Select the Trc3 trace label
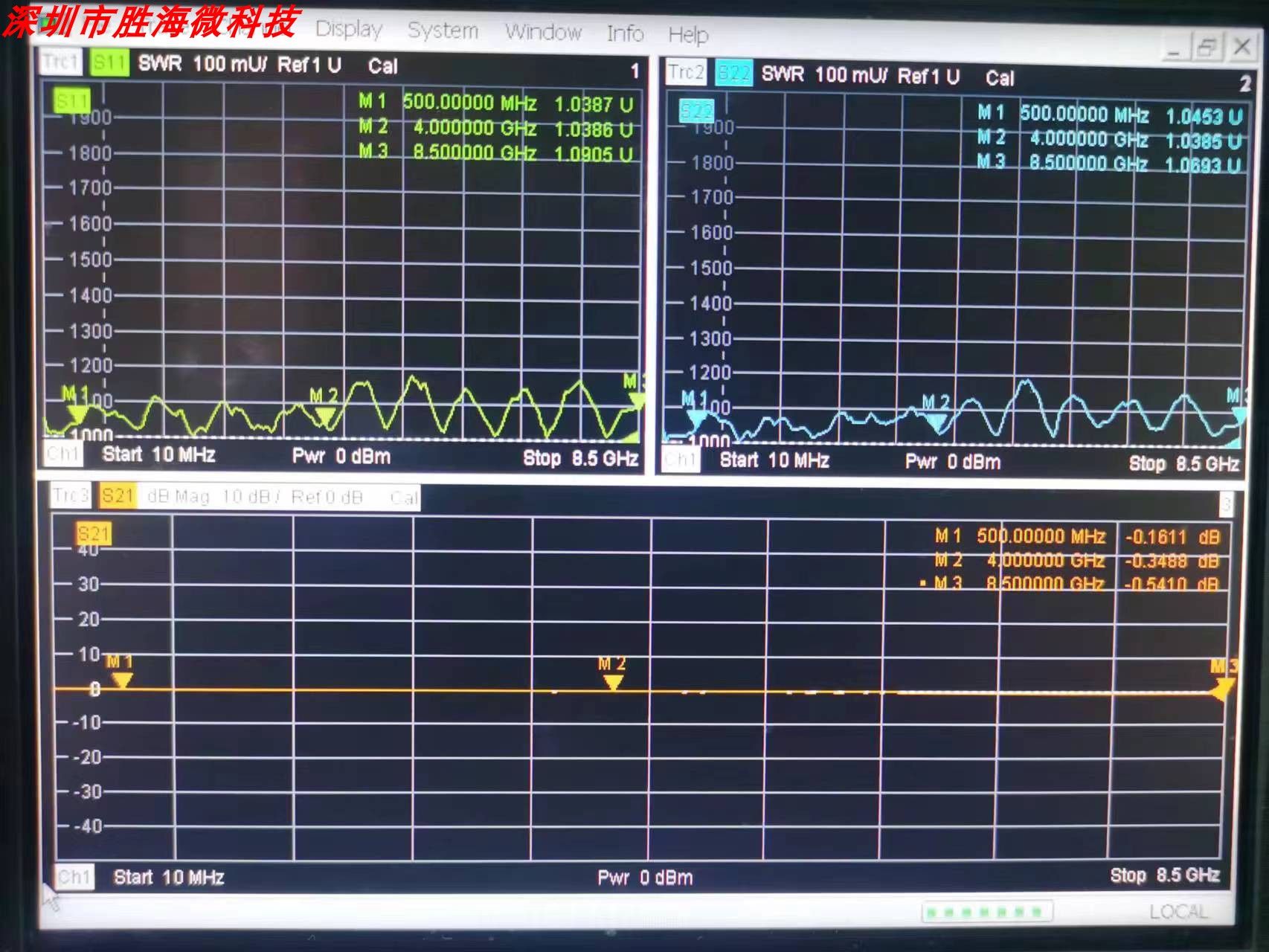The width and height of the screenshot is (1269, 952). (71, 495)
